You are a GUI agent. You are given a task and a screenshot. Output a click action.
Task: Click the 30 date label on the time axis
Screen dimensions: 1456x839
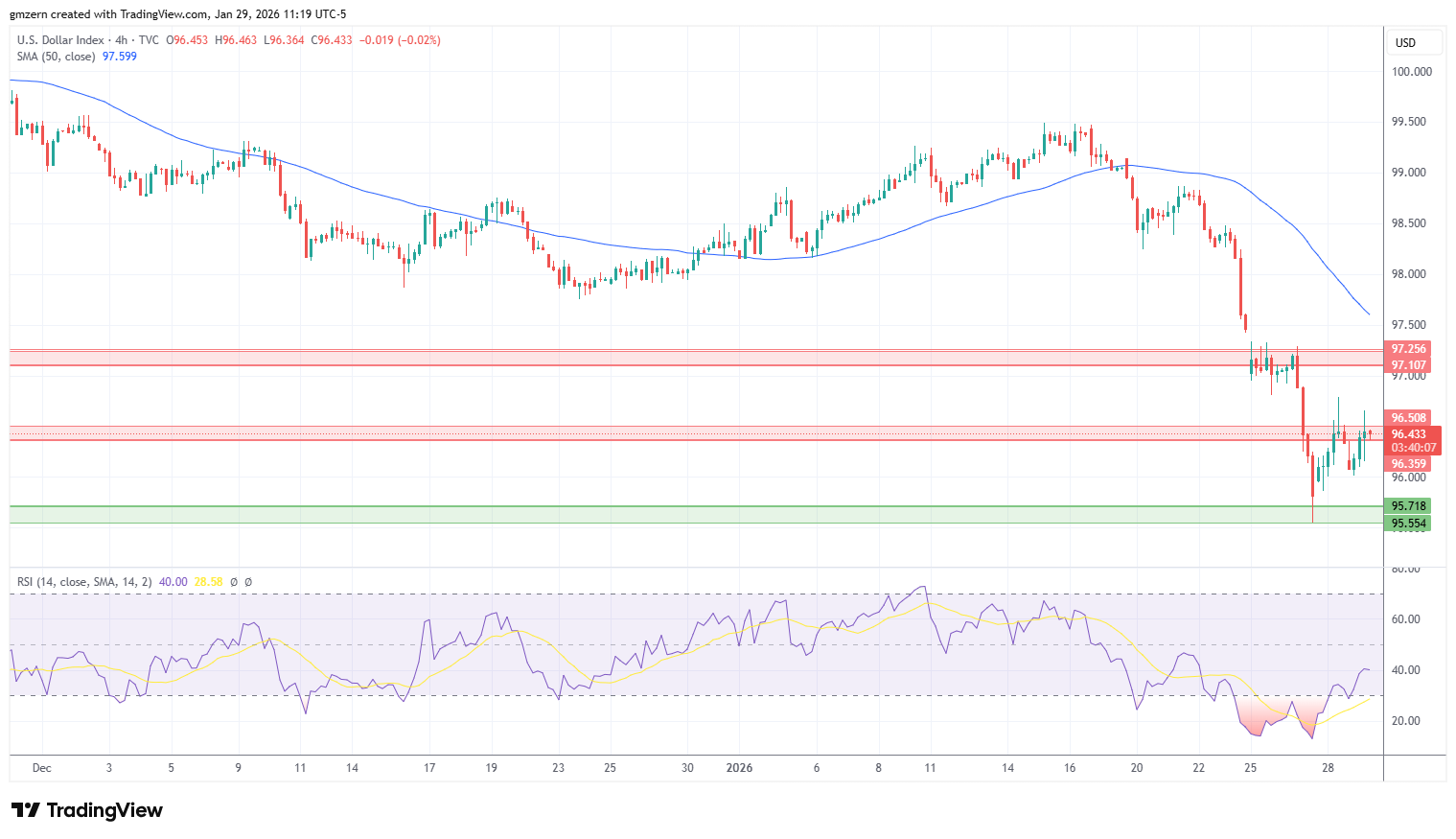[x=687, y=768]
